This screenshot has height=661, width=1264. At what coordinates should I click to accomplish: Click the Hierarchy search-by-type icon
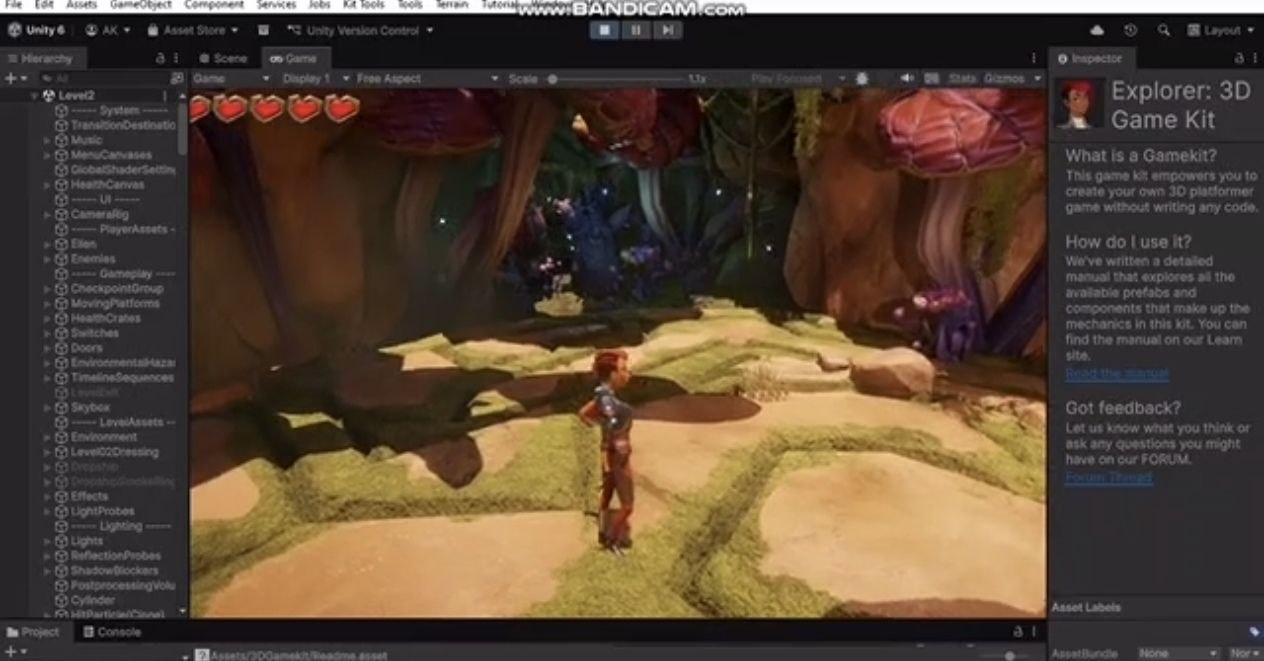pyautogui.click(x=177, y=78)
